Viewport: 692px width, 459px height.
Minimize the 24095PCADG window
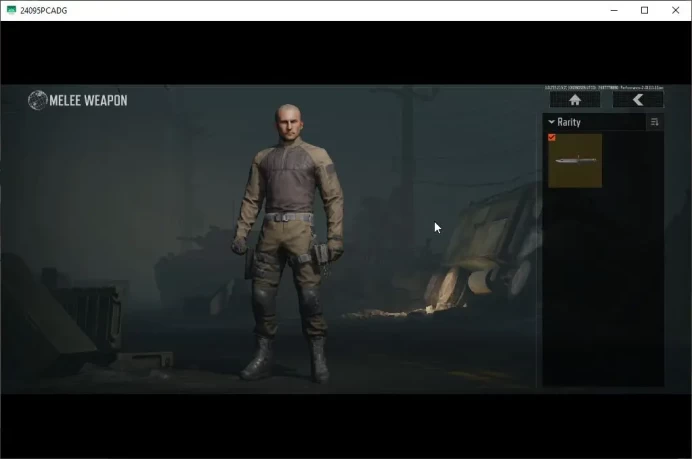614,10
